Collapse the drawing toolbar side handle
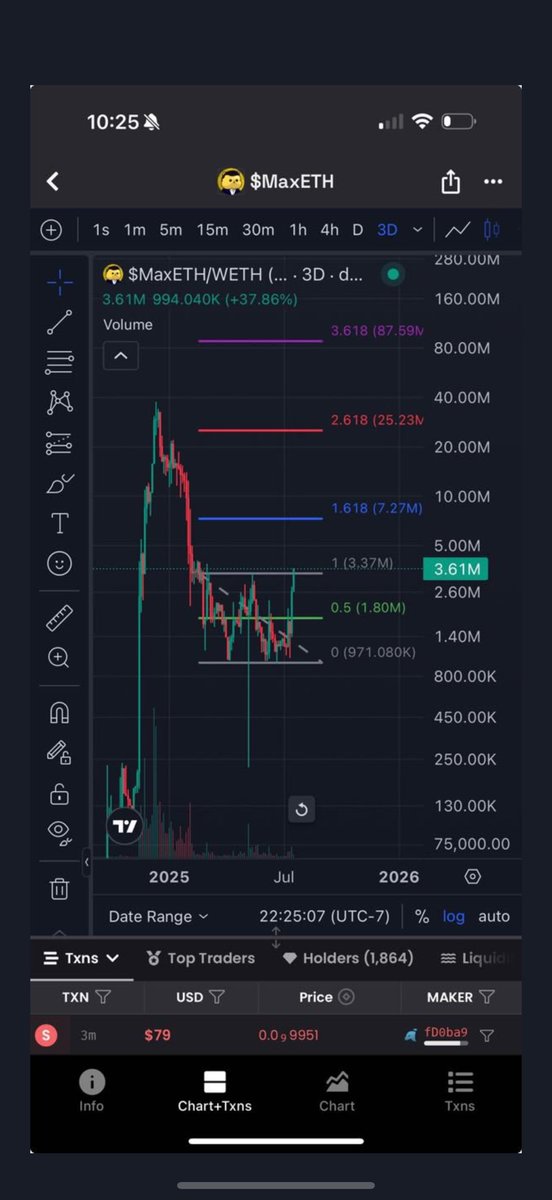552x1200 pixels. 87,861
